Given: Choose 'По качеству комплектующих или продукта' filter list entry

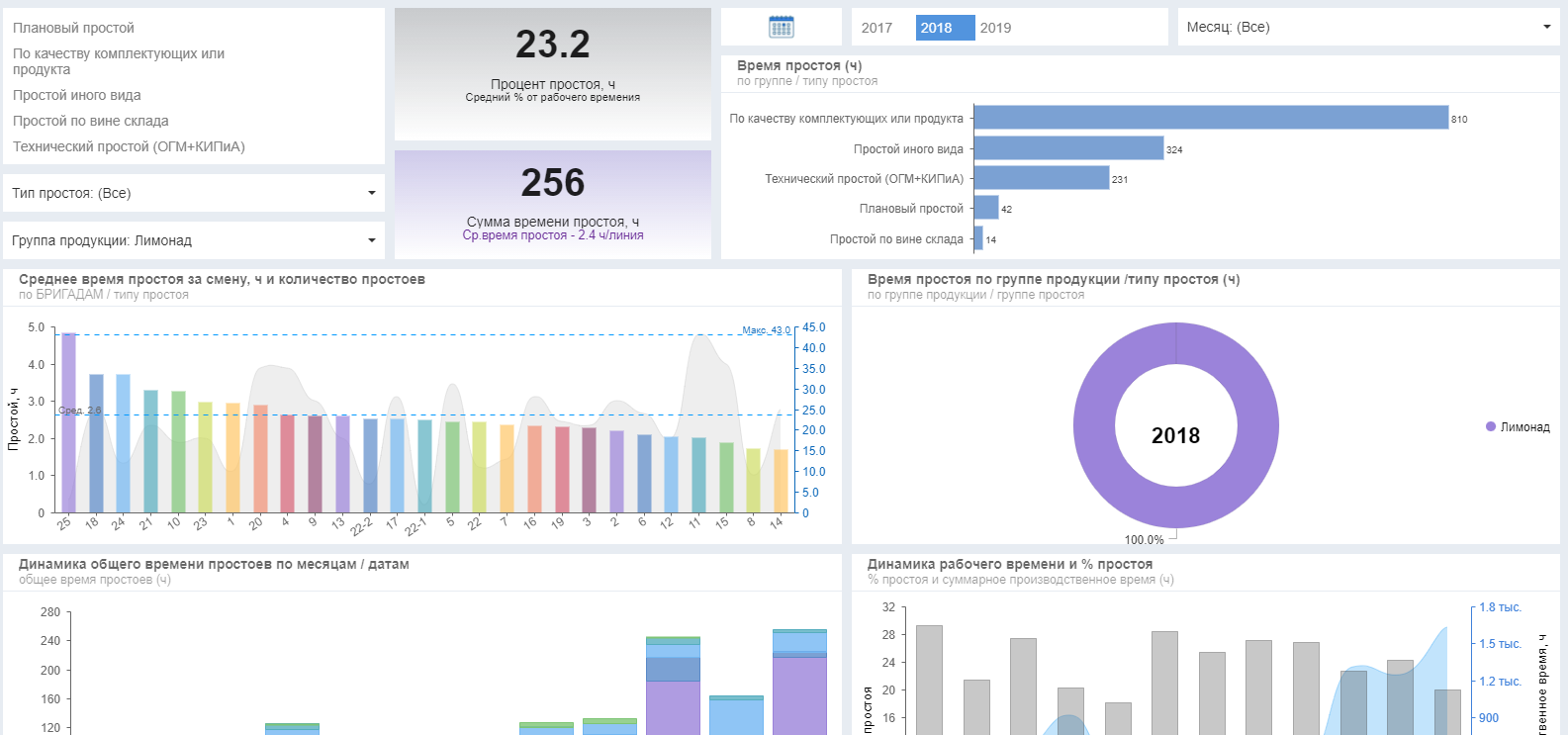Looking at the screenshot, I should [x=119, y=61].
